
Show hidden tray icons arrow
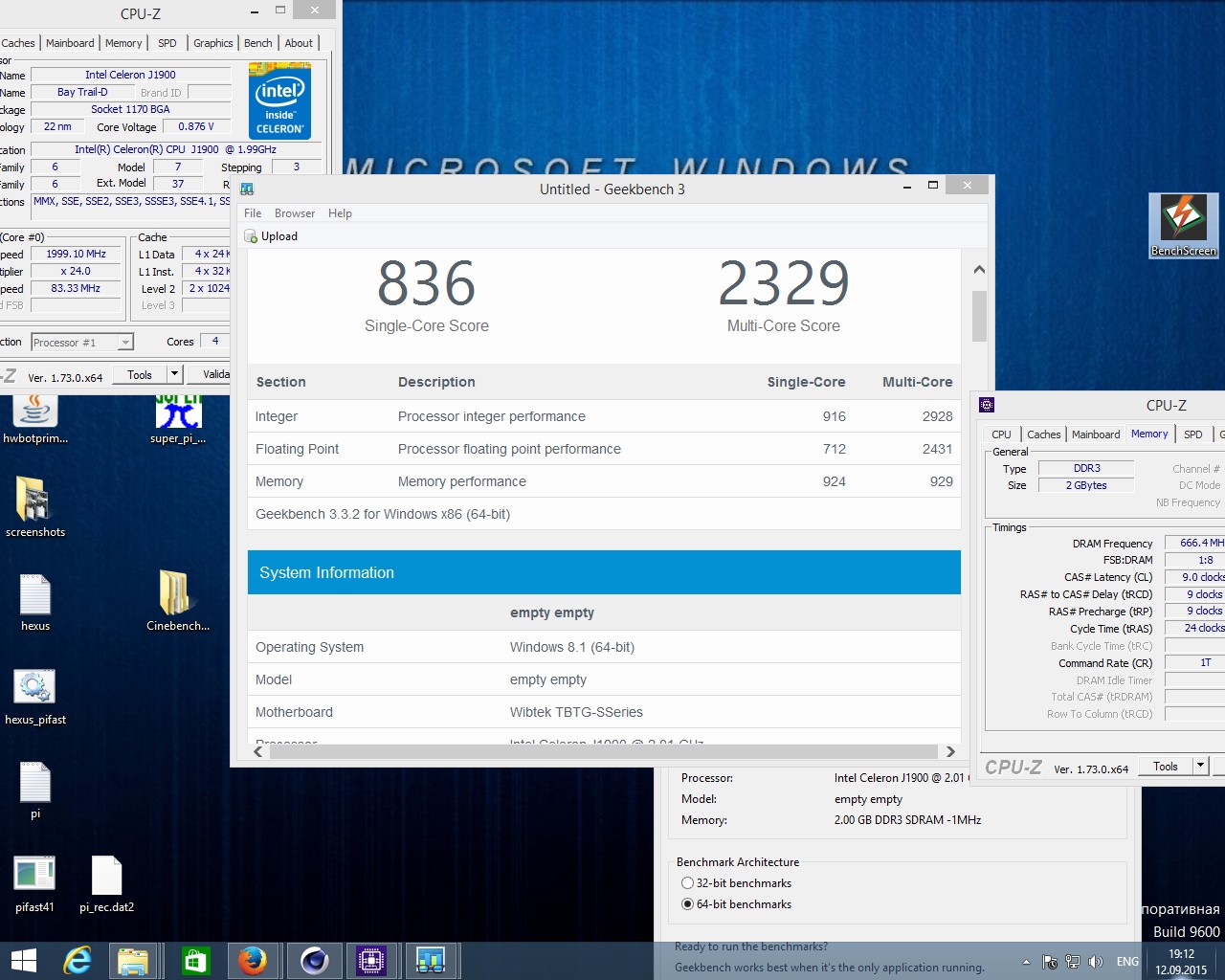[1026, 962]
